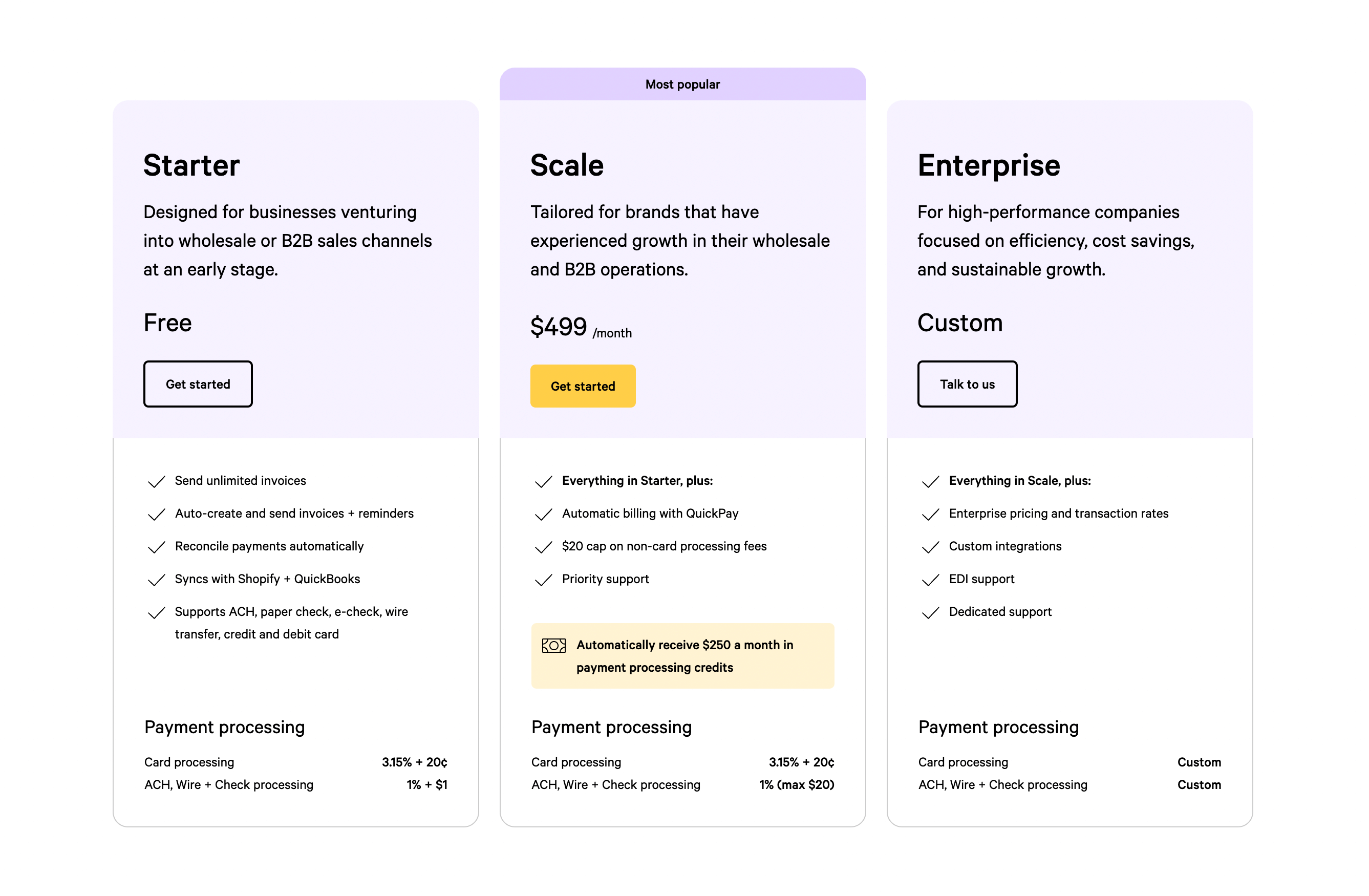This screenshot has width=1369, height=896.
Task: Click Enterprise pricing and transaction rates text
Action: pyautogui.click(x=1058, y=514)
